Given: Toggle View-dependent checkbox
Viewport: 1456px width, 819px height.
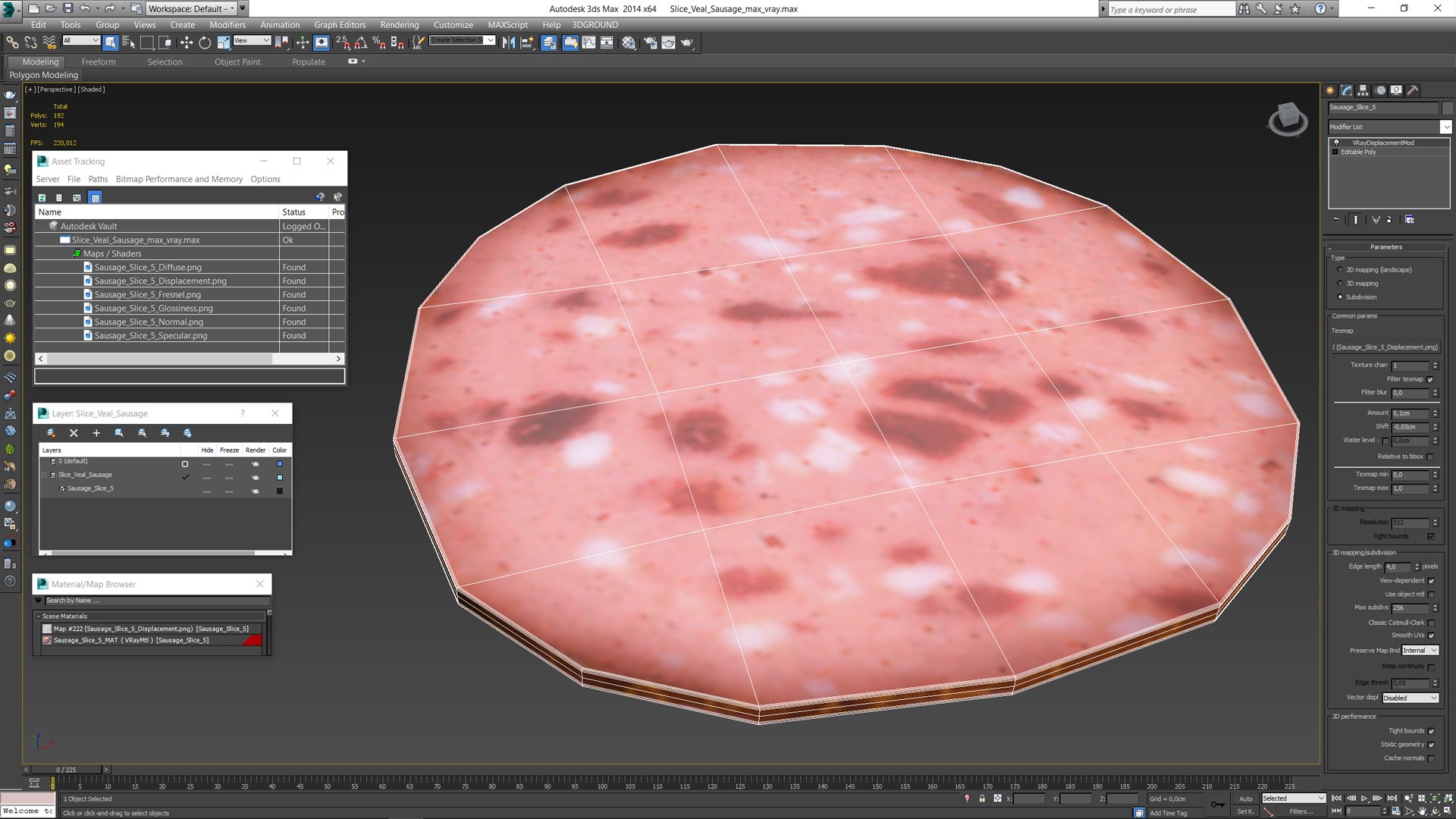Looking at the screenshot, I should [1431, 581].
